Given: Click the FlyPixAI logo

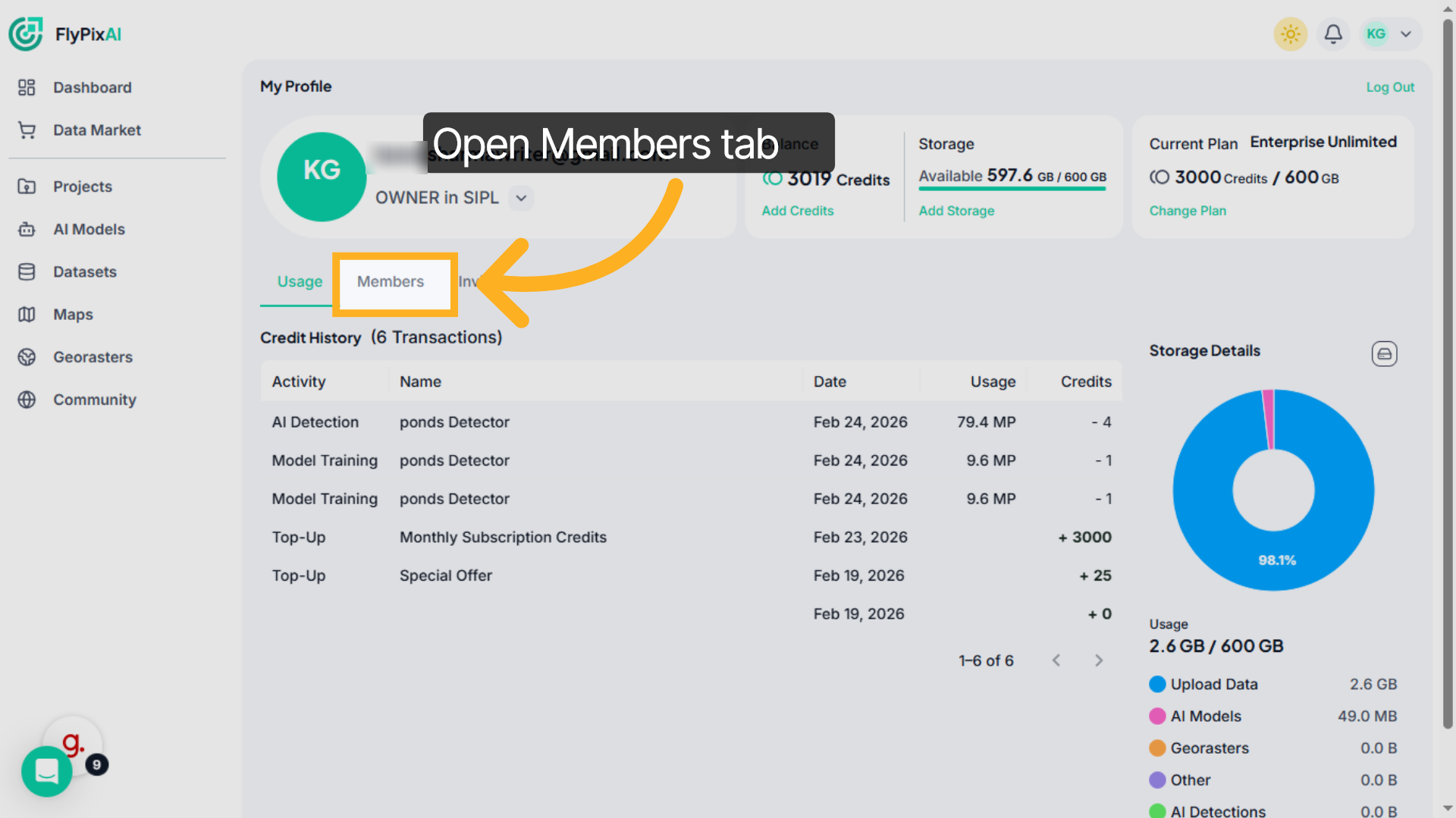Looking at the screenshot, I should coord(65,34).
